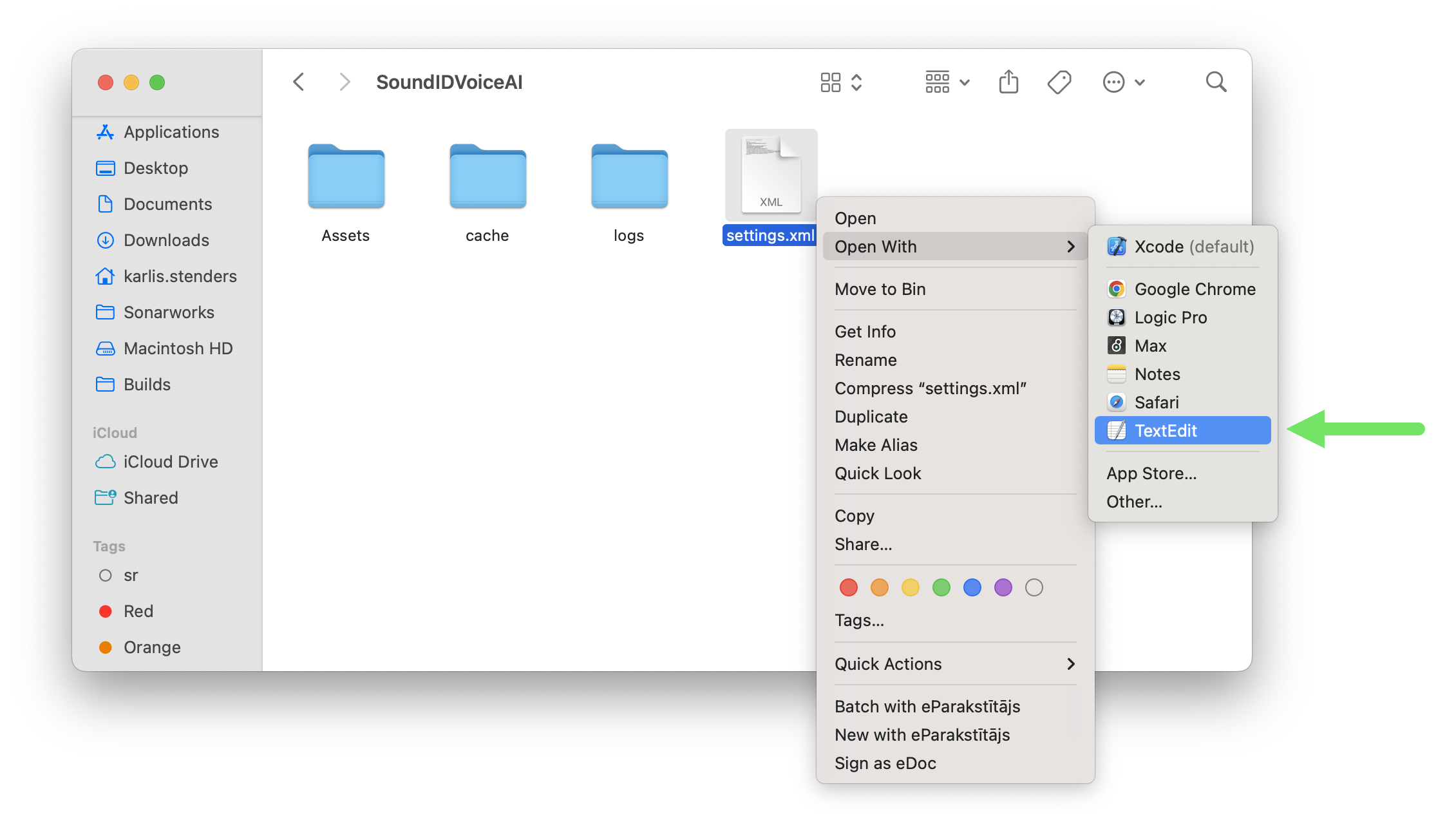
Task: Choose Quick Look
Action: pos(955,473)
